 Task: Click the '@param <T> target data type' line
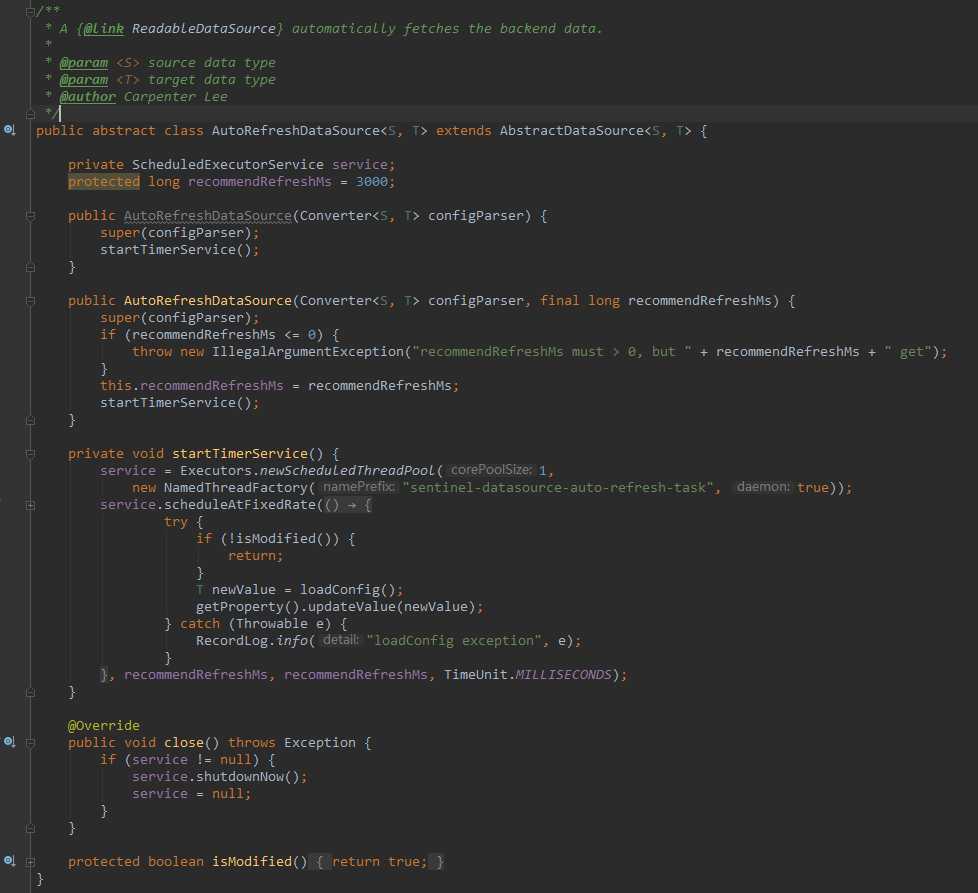[x=168, y=80]
